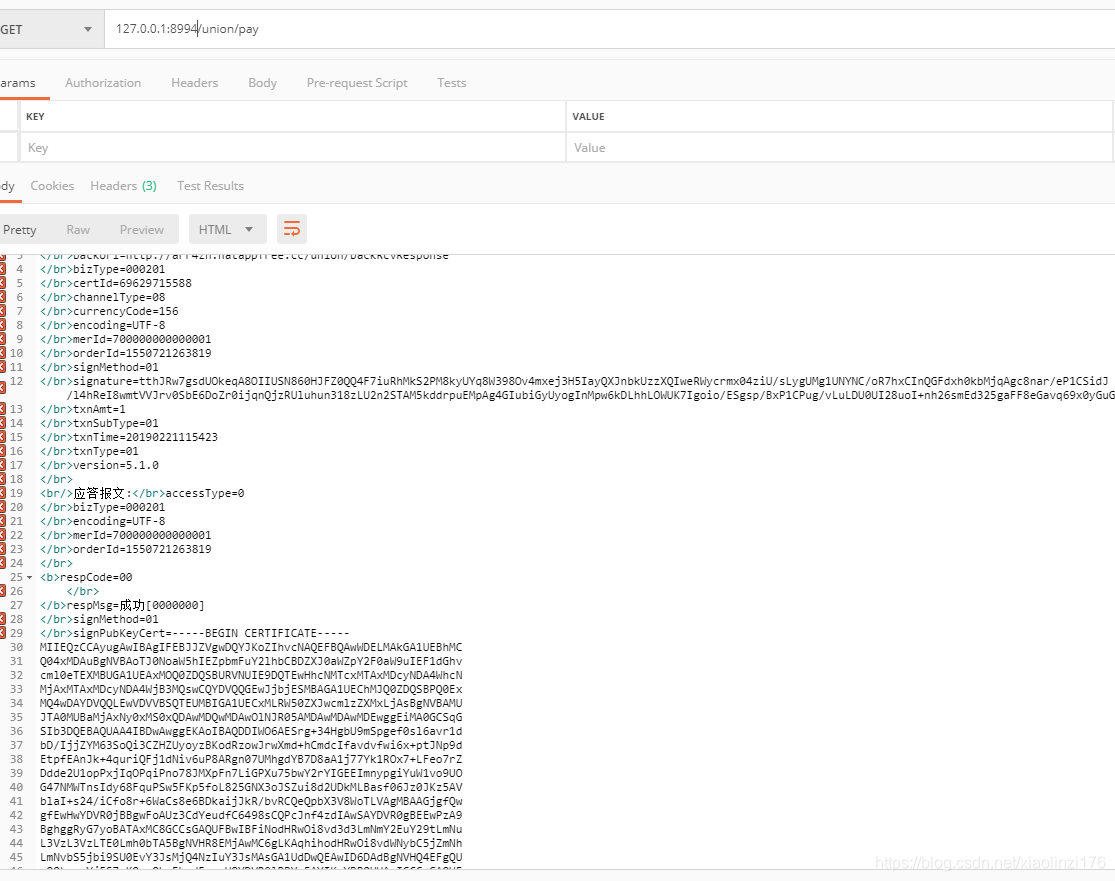Select line bizType=000201 on line 4
This screenshot has width=1115, height=881.
click(x=102, y=269)
